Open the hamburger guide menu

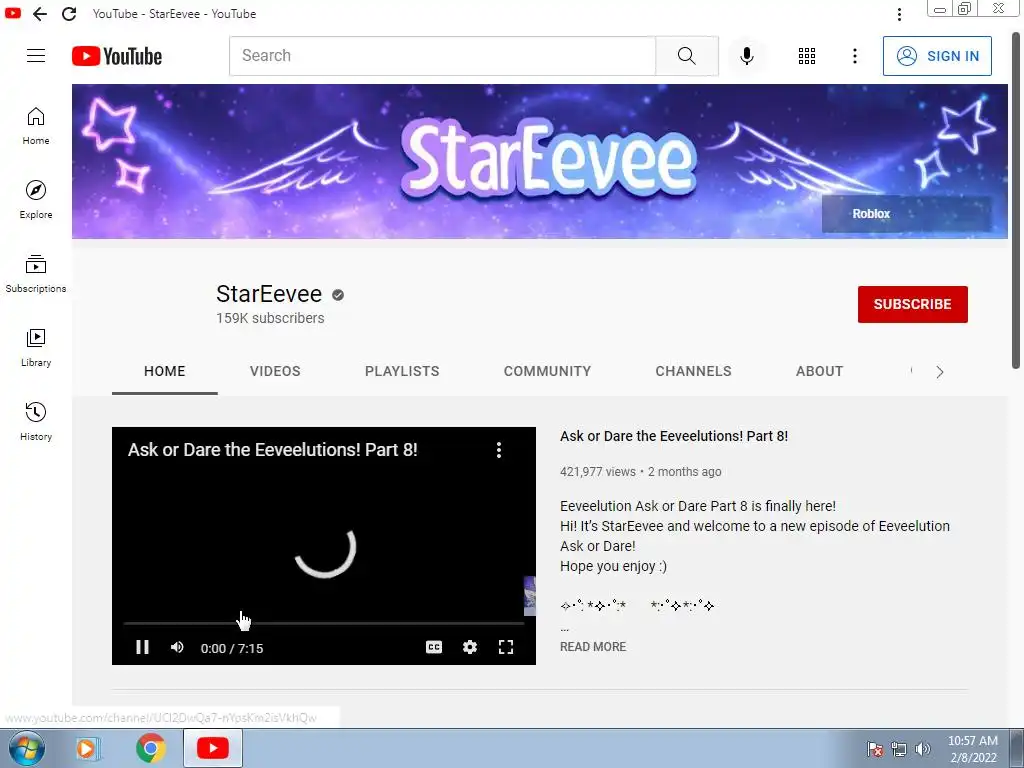(36, 56)
